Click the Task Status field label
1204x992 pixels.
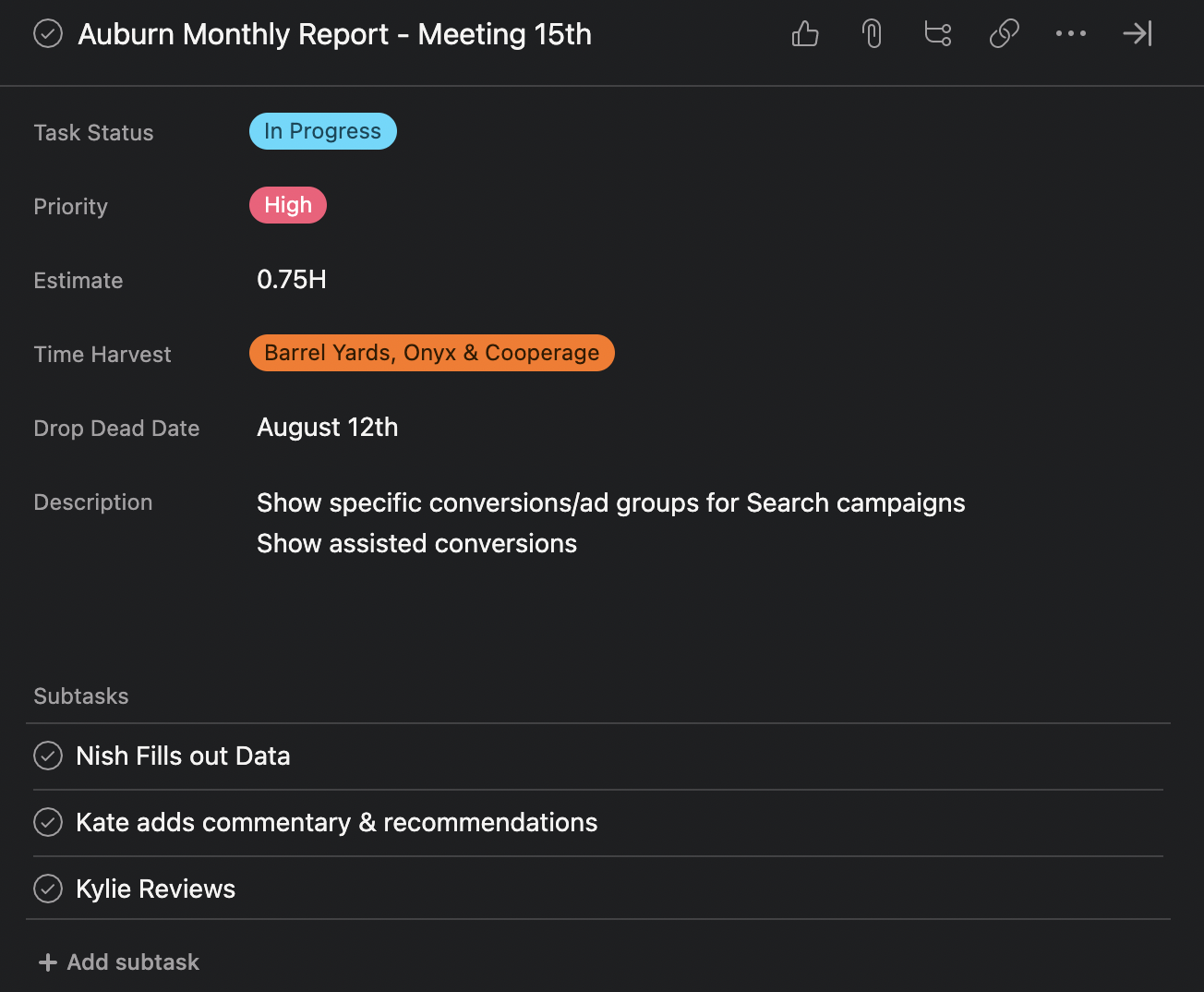point(93,133)
